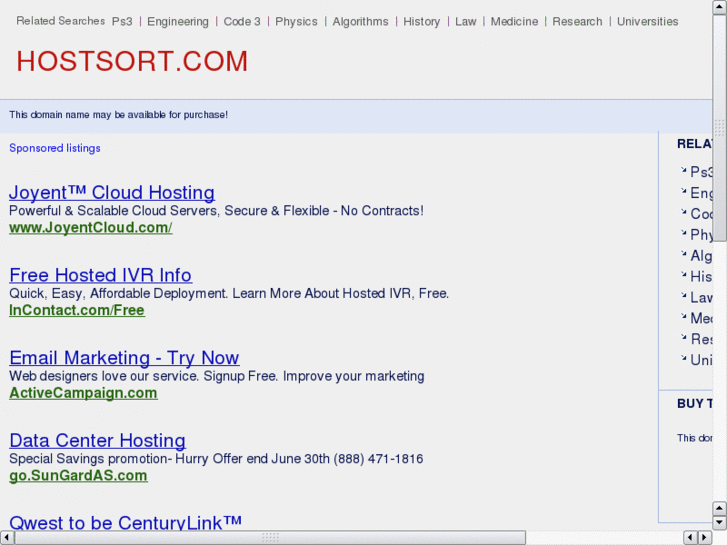Image resolution: width=727 pixels, height=545 pixels.
Task: Click the arrow bullet beside sidebar Eng
Action: click(683, 191)
